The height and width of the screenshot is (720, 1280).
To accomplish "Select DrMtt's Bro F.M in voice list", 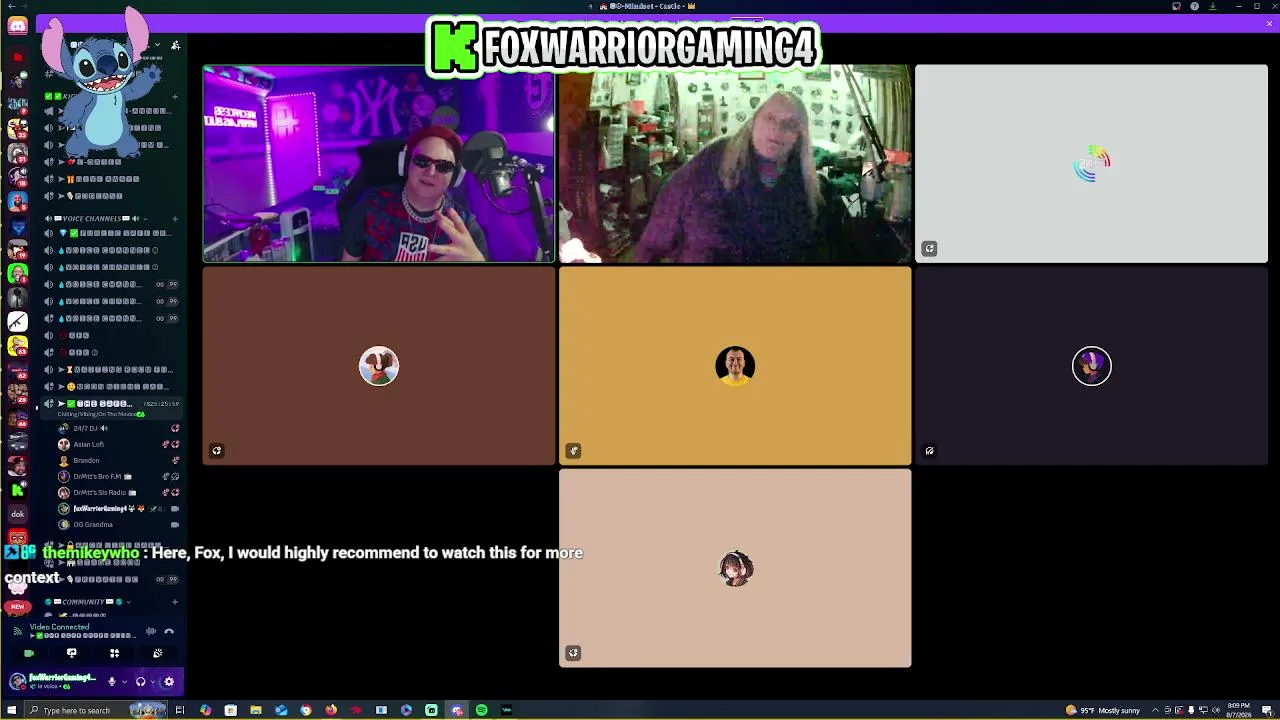I will (118, 476).
